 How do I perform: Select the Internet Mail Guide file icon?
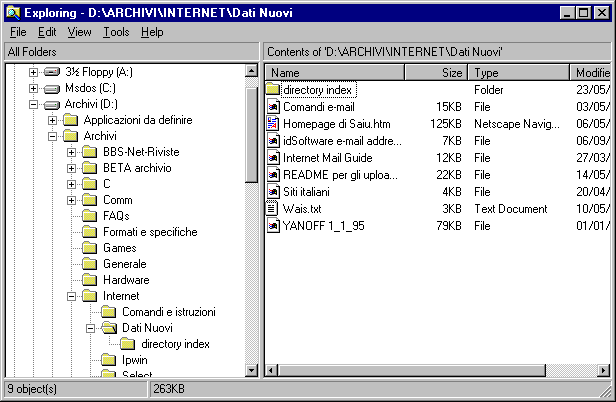273,158
